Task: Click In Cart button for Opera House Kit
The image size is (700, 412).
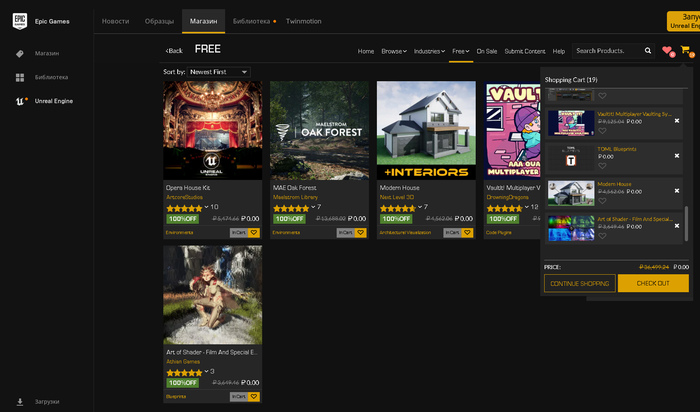Action: (239, 233)
